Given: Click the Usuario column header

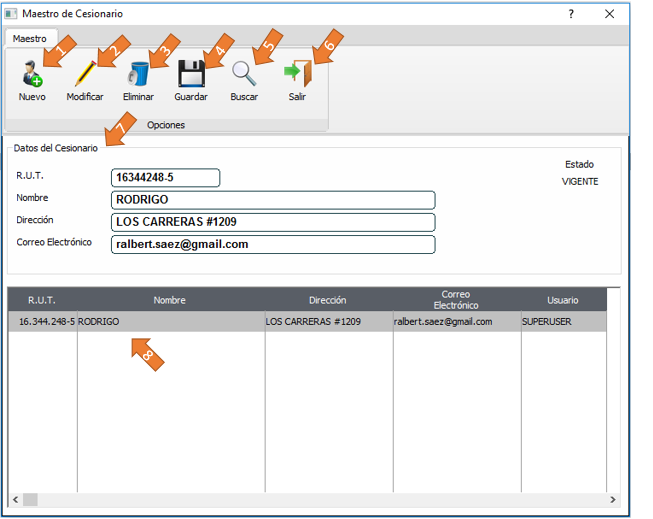Looking at the screenshot, I should point(562,300).
